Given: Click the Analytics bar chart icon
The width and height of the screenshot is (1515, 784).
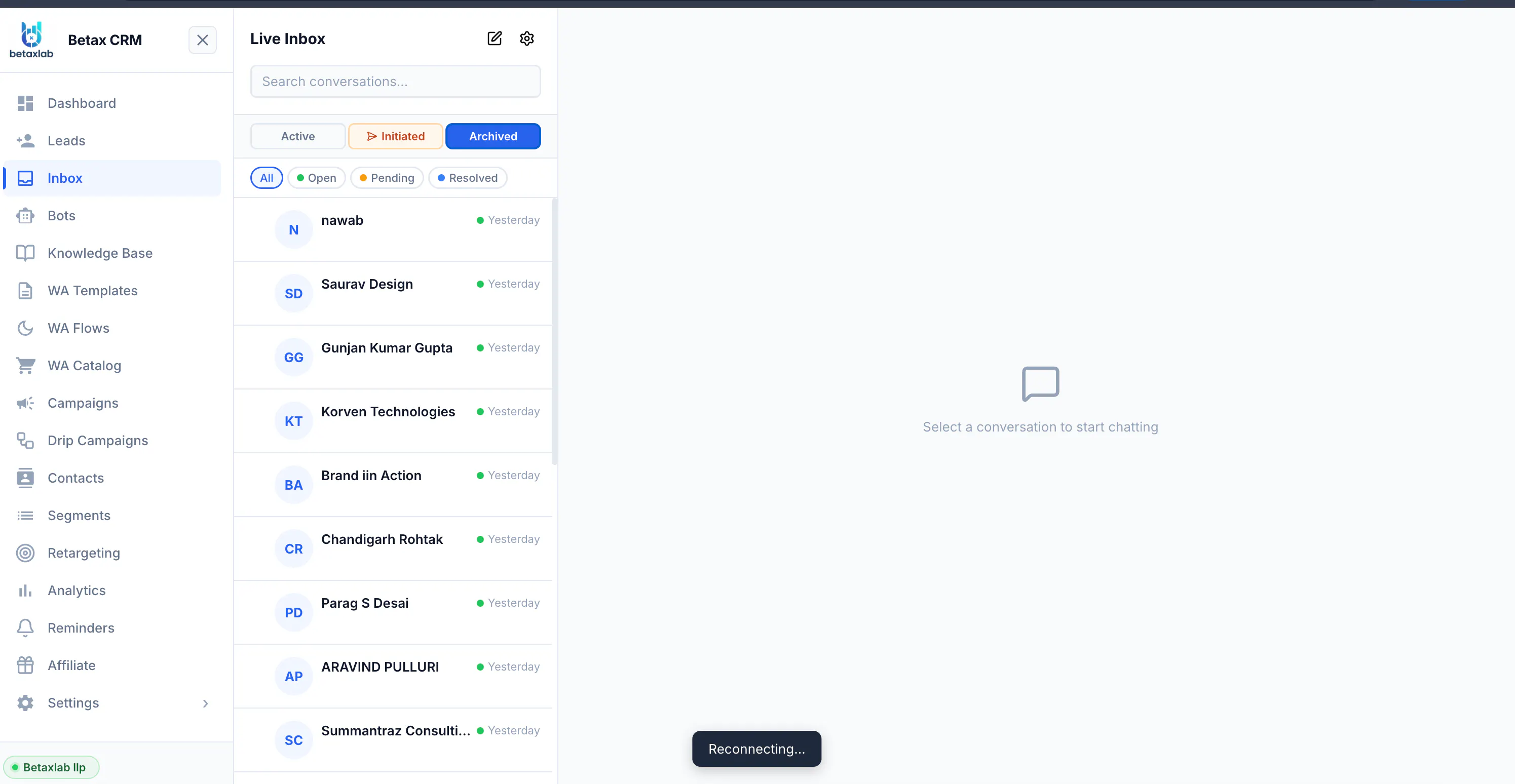Looking at the screenshot, I should tap(25, 591).
